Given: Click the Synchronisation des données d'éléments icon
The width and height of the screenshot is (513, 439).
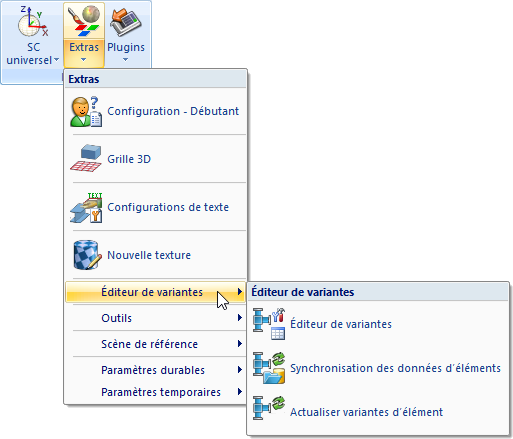Looking at the screenshot, I should tap(269, 368).
